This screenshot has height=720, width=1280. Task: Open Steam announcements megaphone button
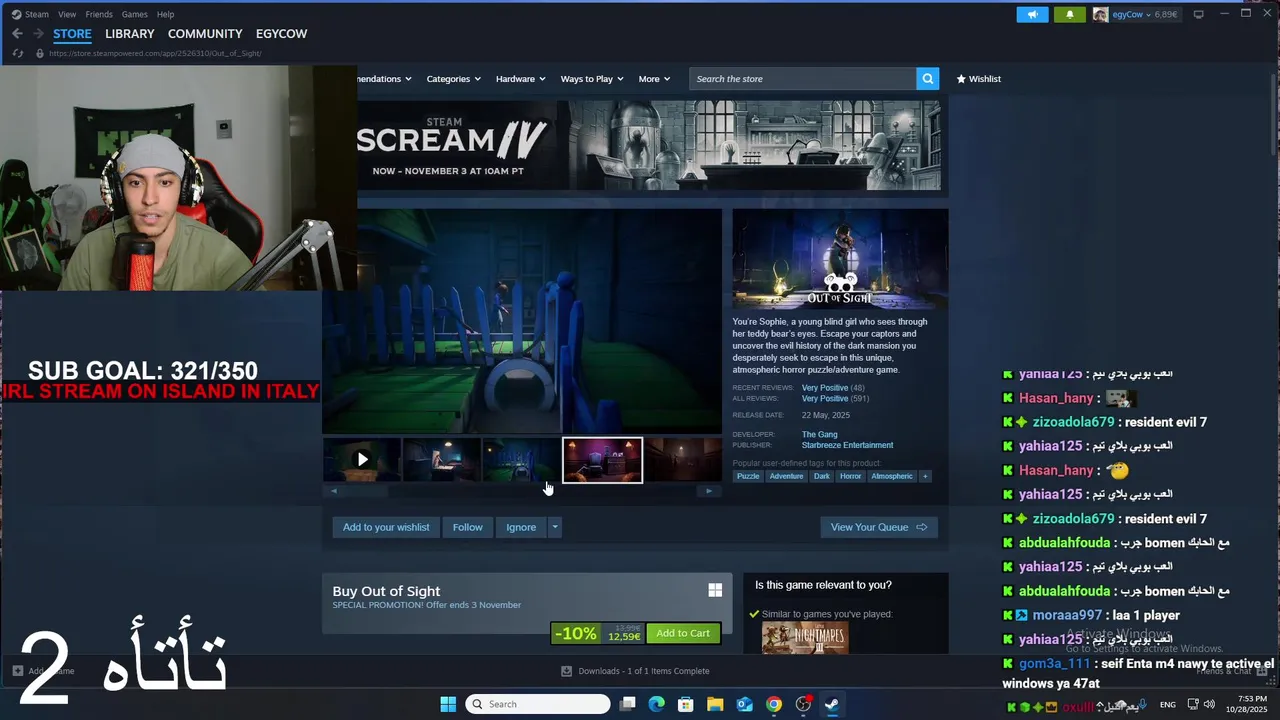click(1032, 14)
